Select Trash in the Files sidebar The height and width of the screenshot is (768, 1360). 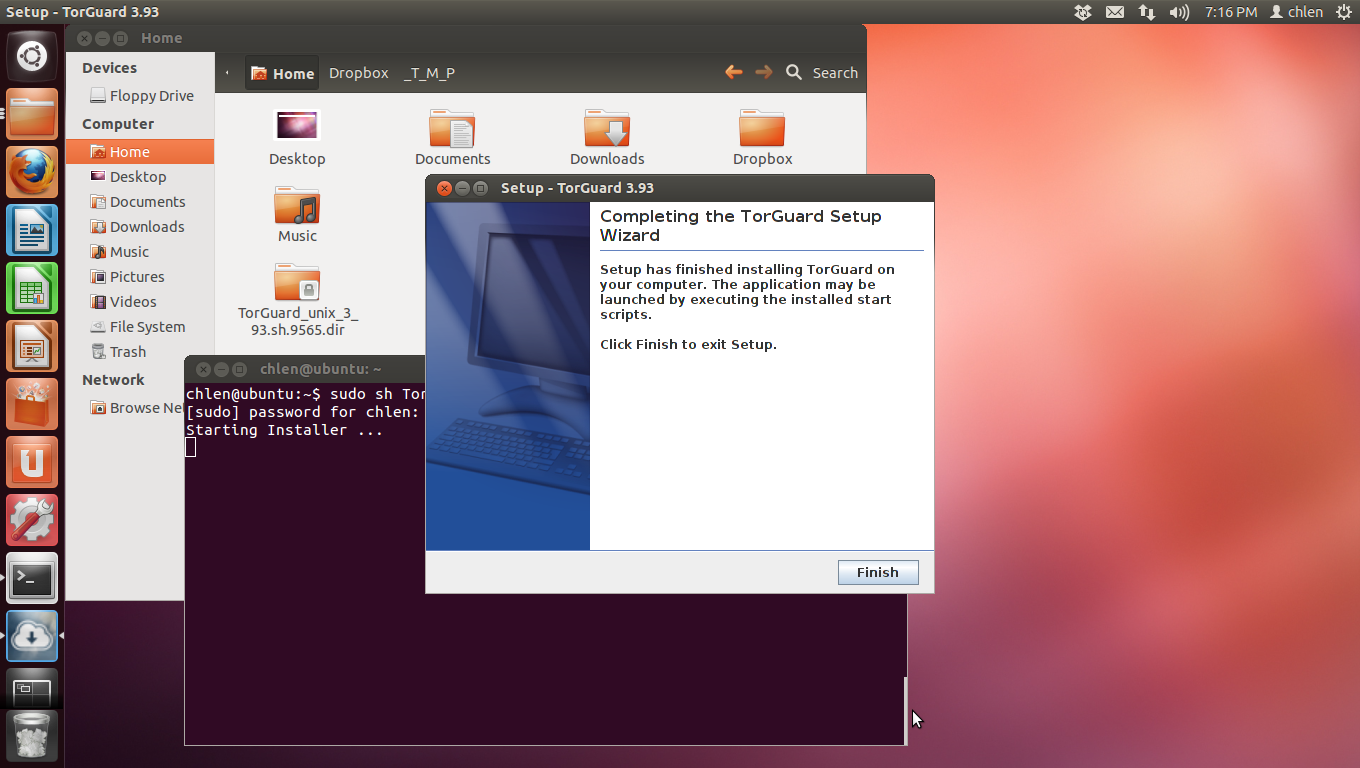tap(140, 352)
